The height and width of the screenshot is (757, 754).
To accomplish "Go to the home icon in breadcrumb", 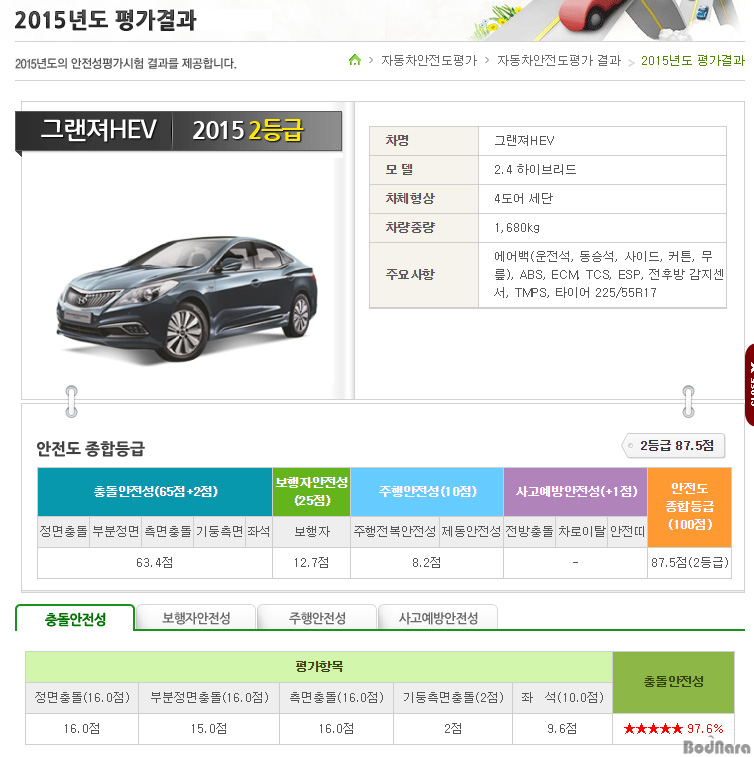I will pos(355,60).
